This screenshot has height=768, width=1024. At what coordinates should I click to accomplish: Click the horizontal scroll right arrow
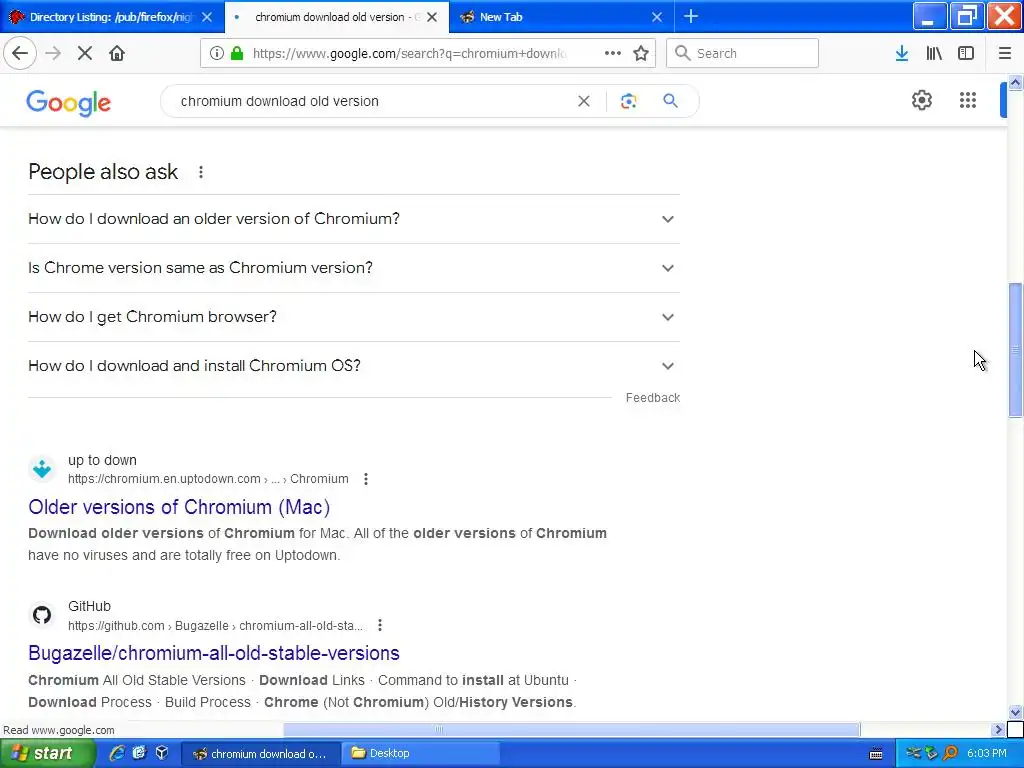point(998,729)
